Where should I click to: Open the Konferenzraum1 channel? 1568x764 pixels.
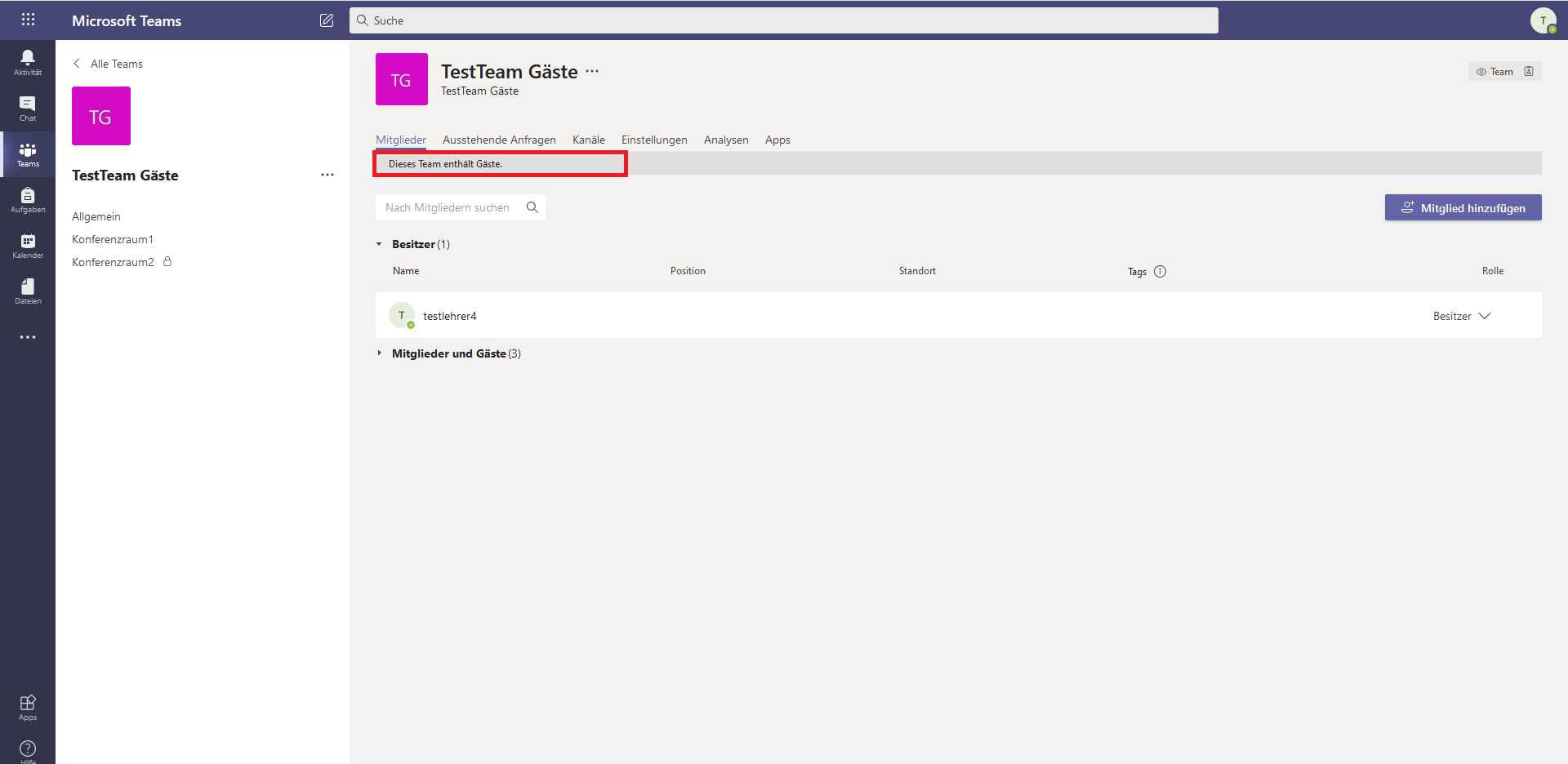click(113, 239)
